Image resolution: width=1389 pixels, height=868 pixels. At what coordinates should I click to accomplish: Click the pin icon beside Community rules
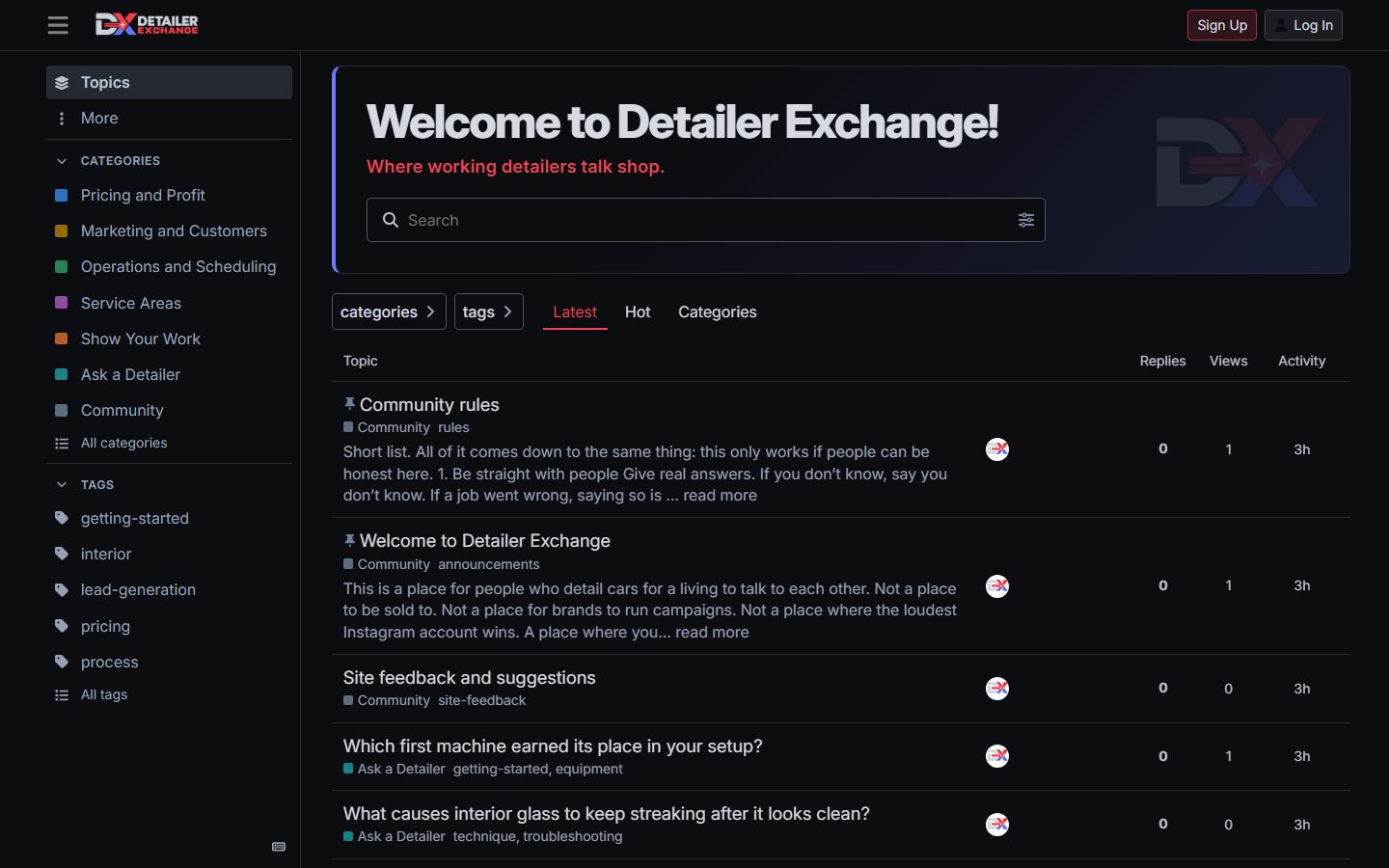[x=349, y=404]
